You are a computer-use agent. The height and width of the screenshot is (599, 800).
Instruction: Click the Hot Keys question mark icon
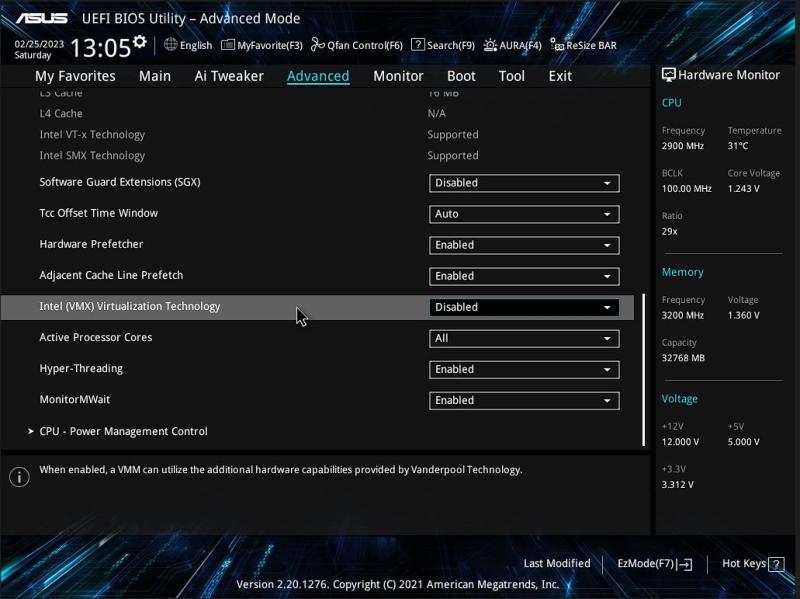click(x=776, y=564)
